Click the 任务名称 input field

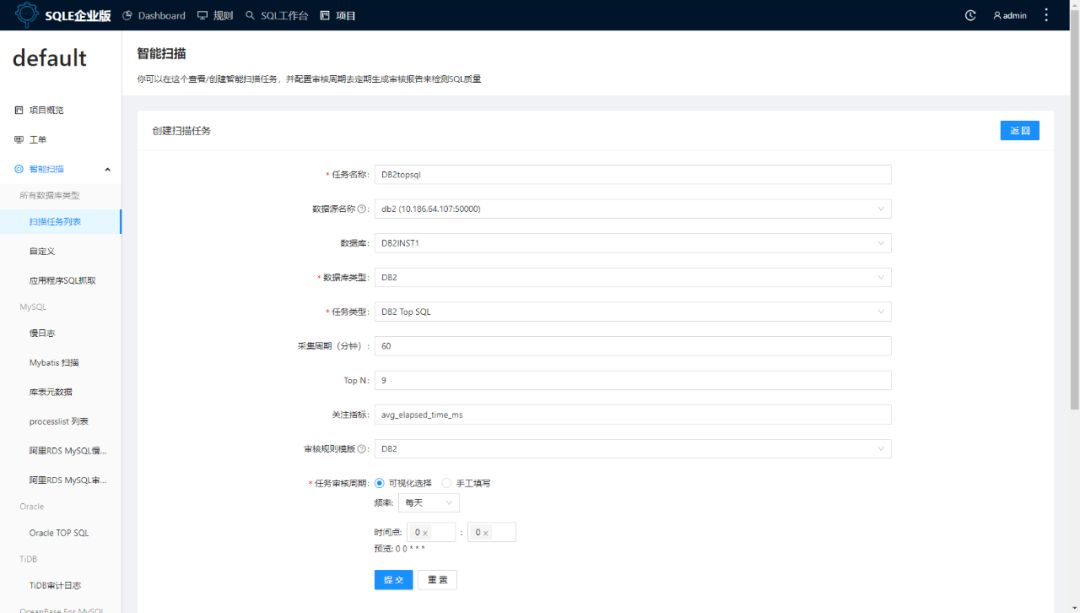[x=633, y=174]
